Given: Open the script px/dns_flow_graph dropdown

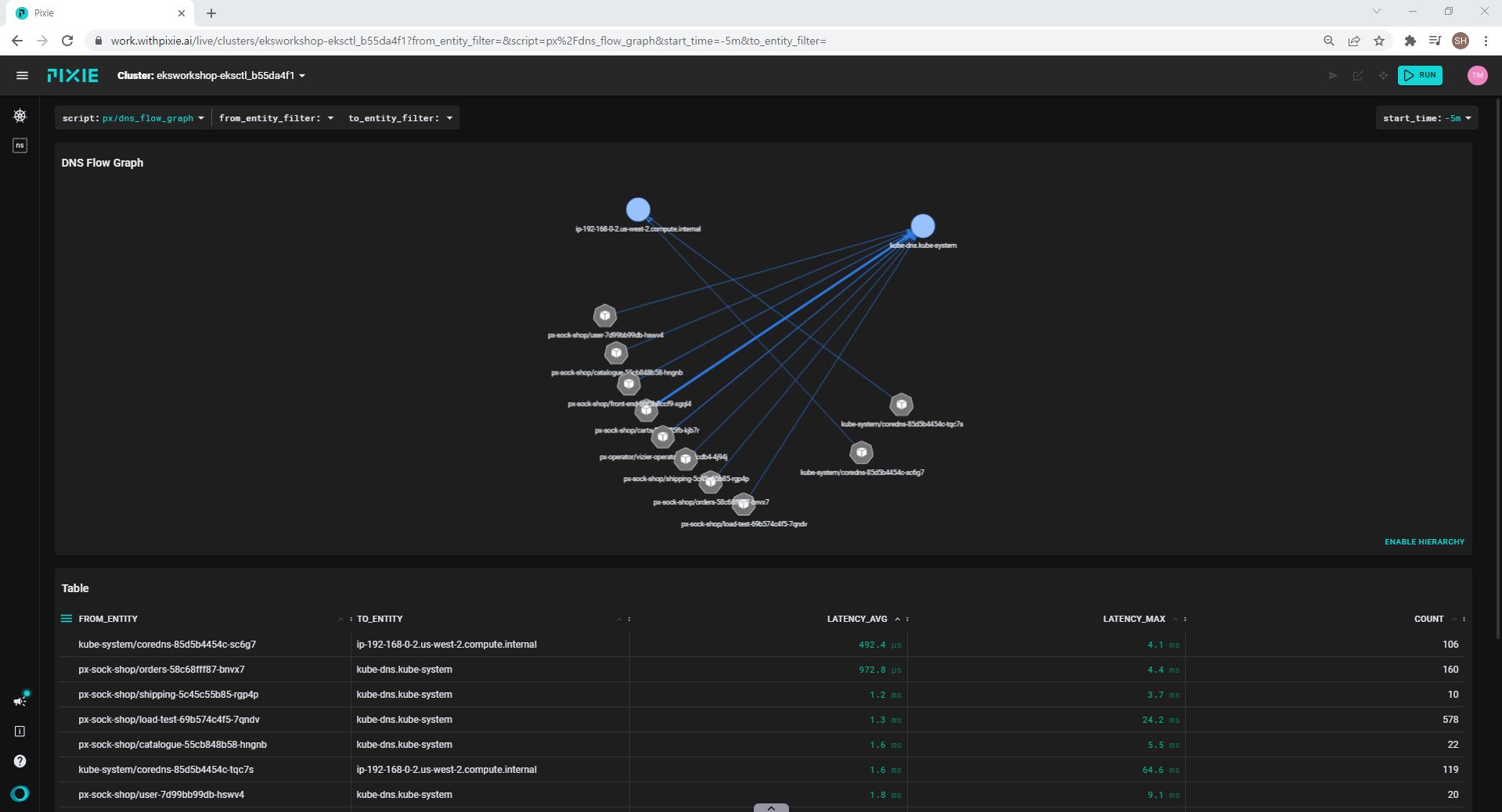Looking at the screenshot, I should 133,118.
